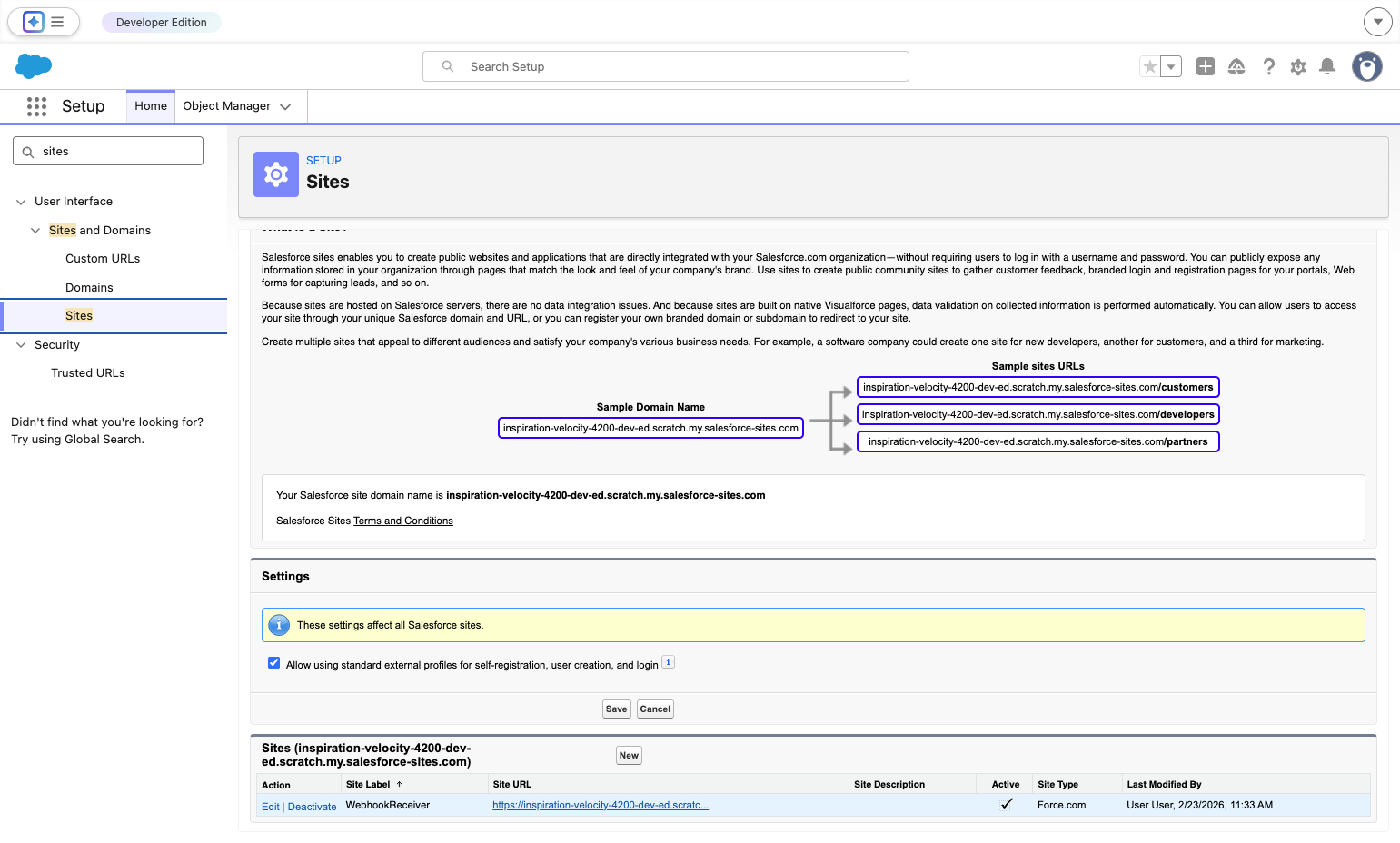Select Sites in the setup tree
Viewport: 1400px width, 843px height.
79,316
